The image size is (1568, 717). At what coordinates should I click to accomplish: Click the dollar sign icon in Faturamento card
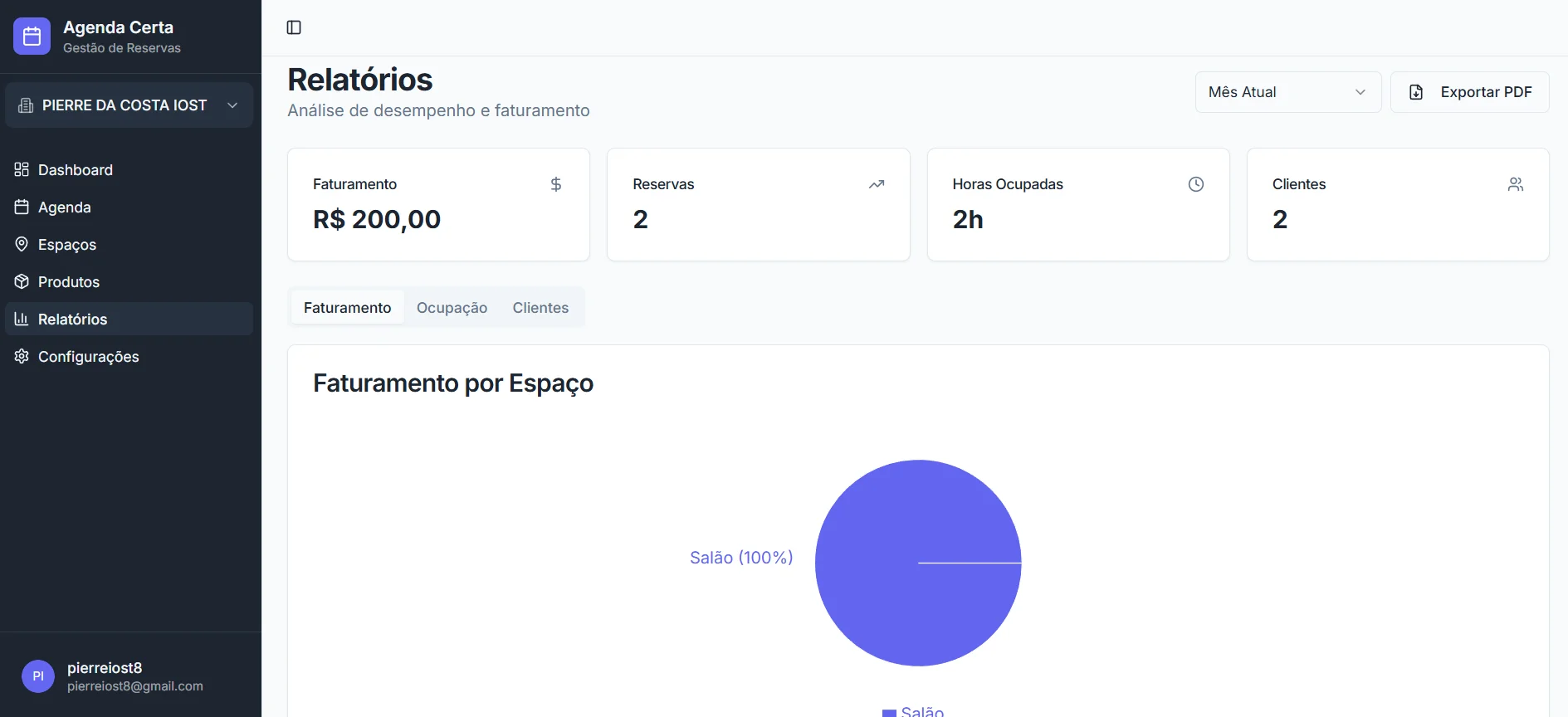[556, 184]
